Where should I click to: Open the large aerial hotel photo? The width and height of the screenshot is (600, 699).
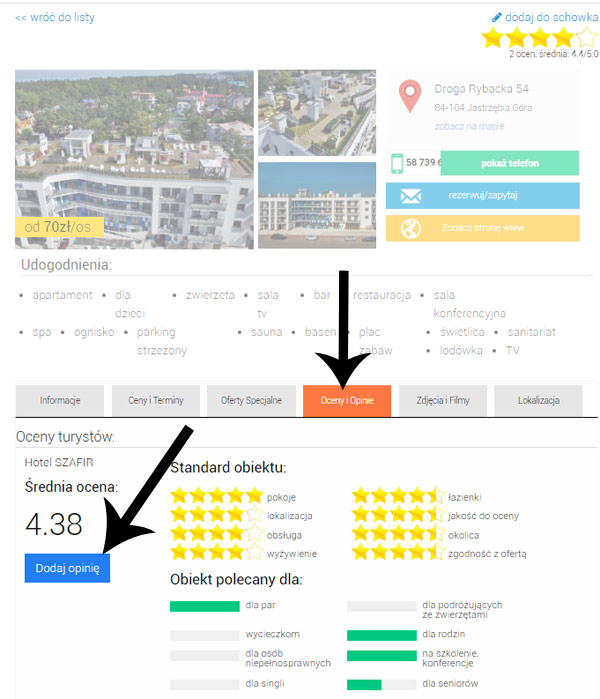[134, 159]
